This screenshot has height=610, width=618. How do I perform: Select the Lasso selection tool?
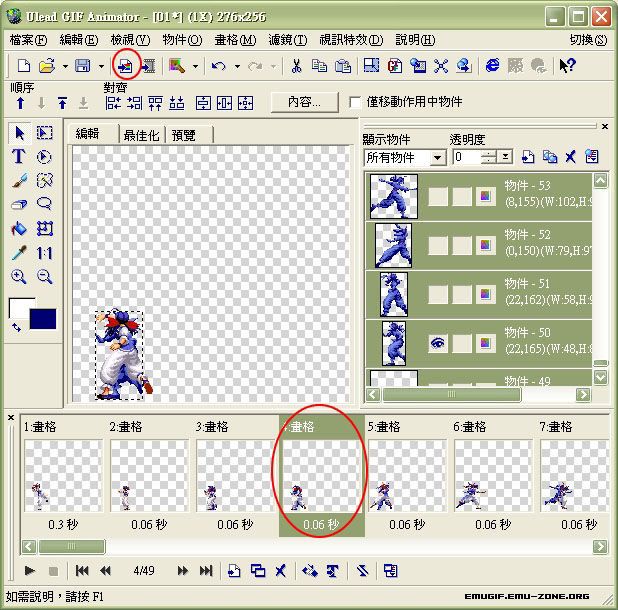44,204
